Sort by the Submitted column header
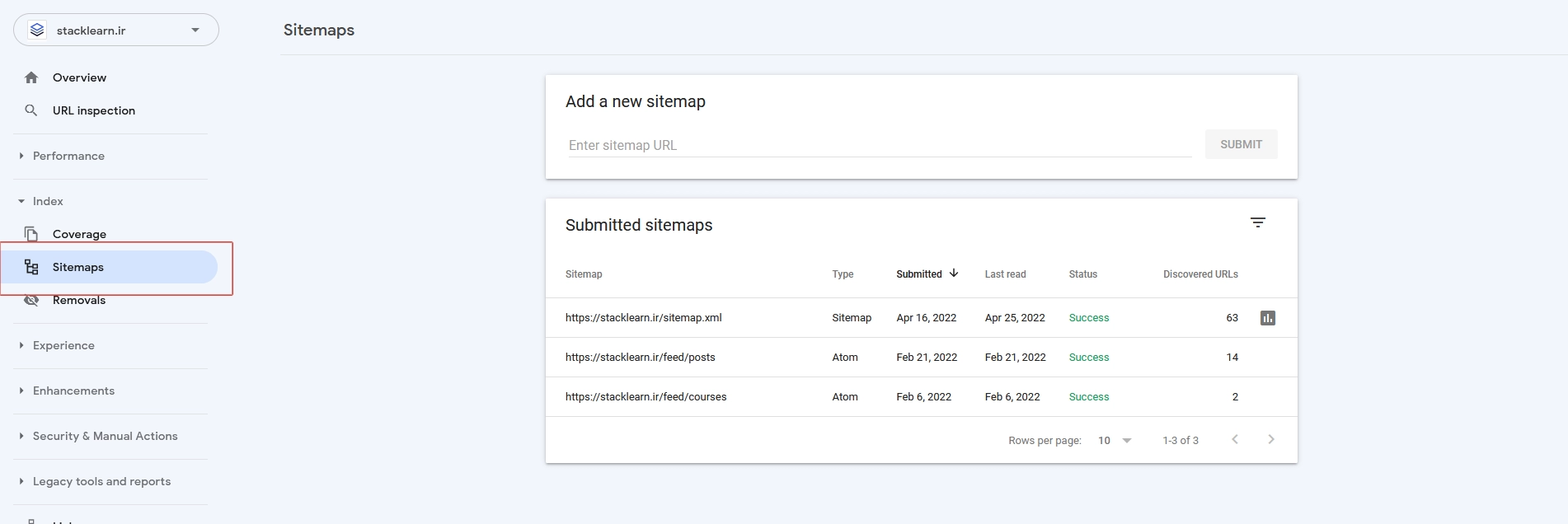This screenshot has width=1568, height=524. click(x=918, y=274)
